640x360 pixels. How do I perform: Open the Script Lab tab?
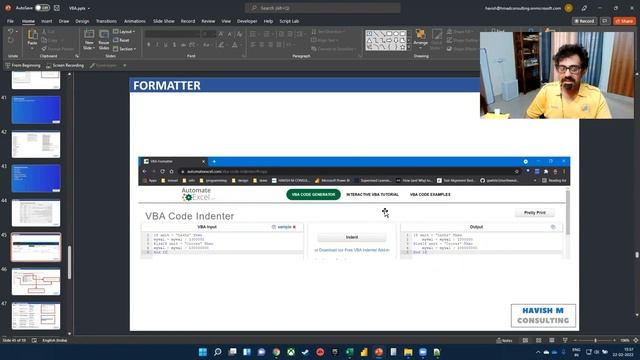(289, 21)
